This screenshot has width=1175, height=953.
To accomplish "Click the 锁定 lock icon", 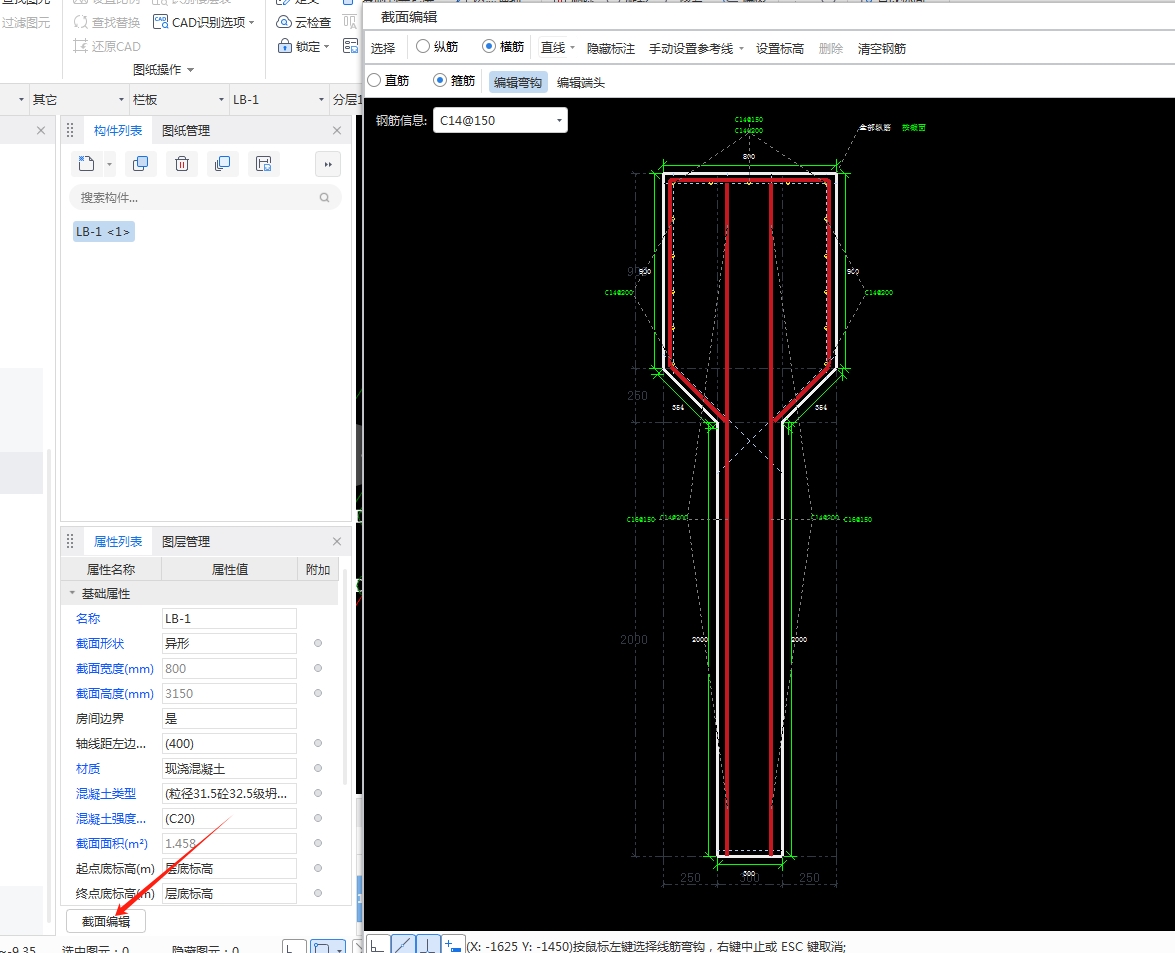I will pos(285,46).
